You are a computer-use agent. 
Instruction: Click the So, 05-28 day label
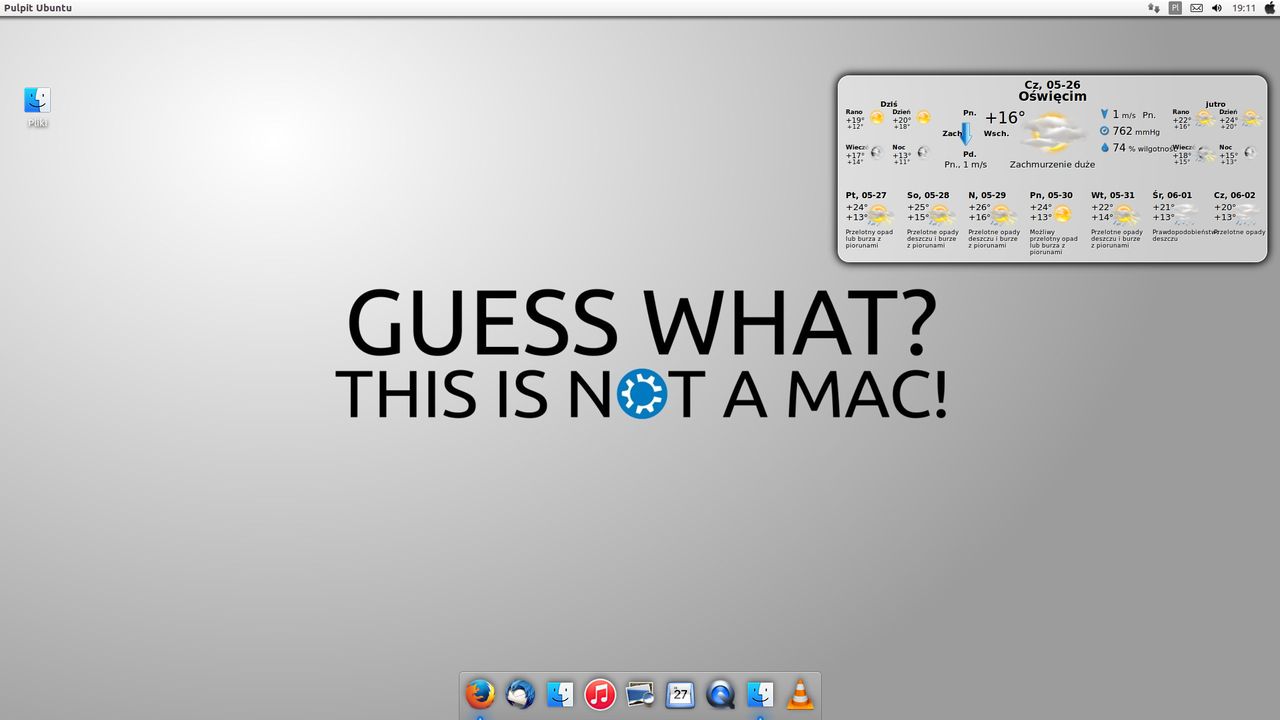(928, 195)
